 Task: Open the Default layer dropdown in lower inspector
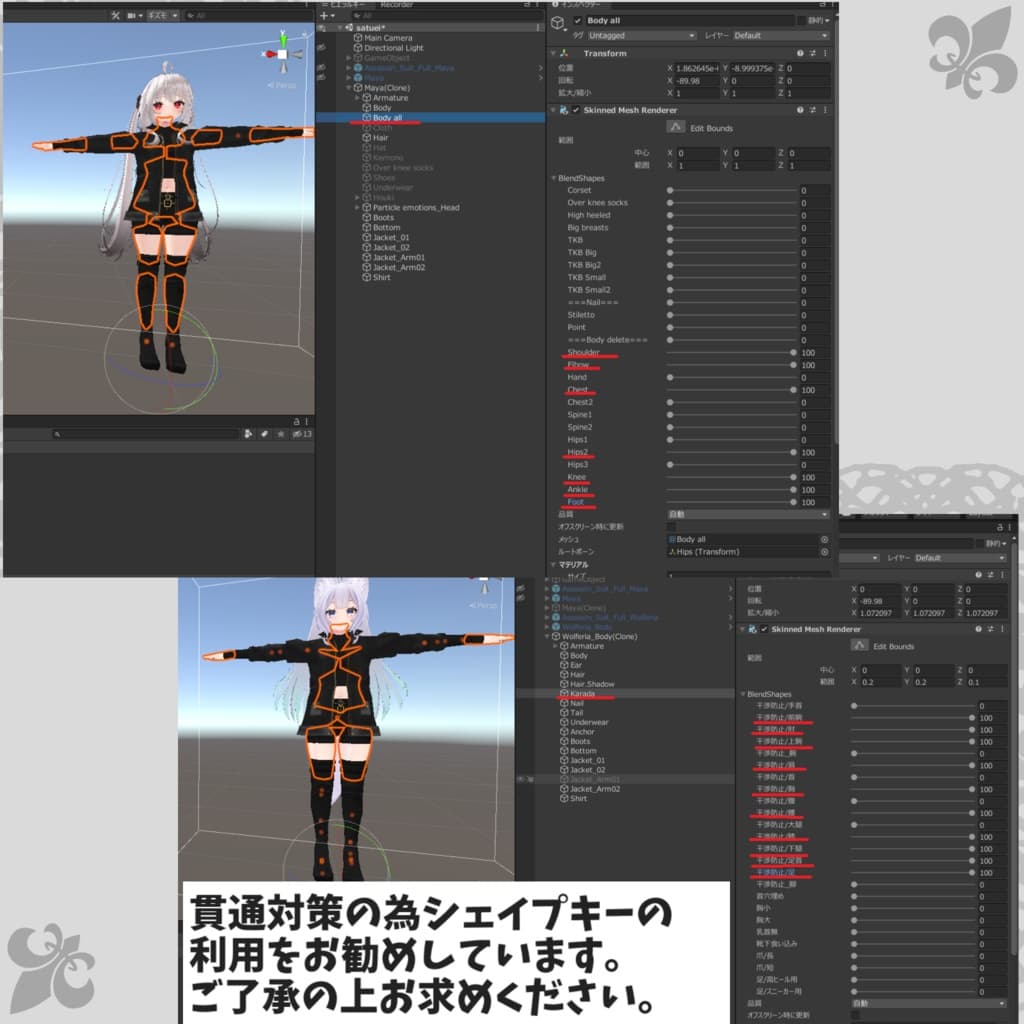960,558
